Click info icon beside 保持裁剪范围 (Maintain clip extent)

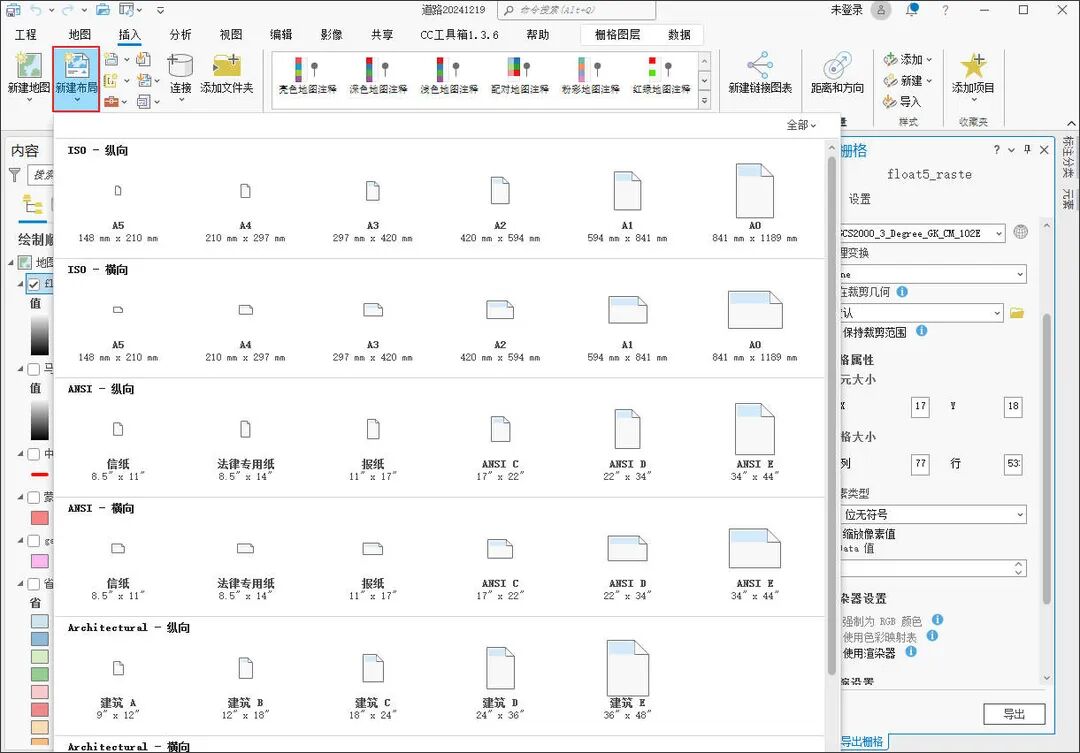(x=922, y=331)
